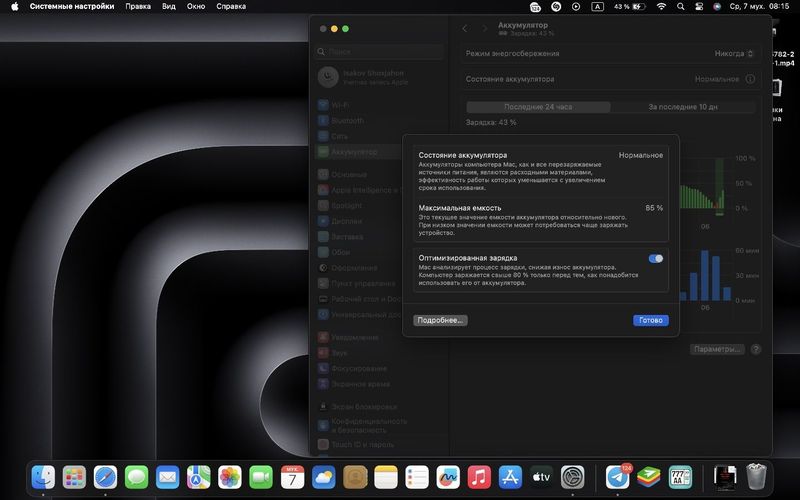Open BlueStacks icon in dock
The image size is (800, 500).
click(649, 478)
